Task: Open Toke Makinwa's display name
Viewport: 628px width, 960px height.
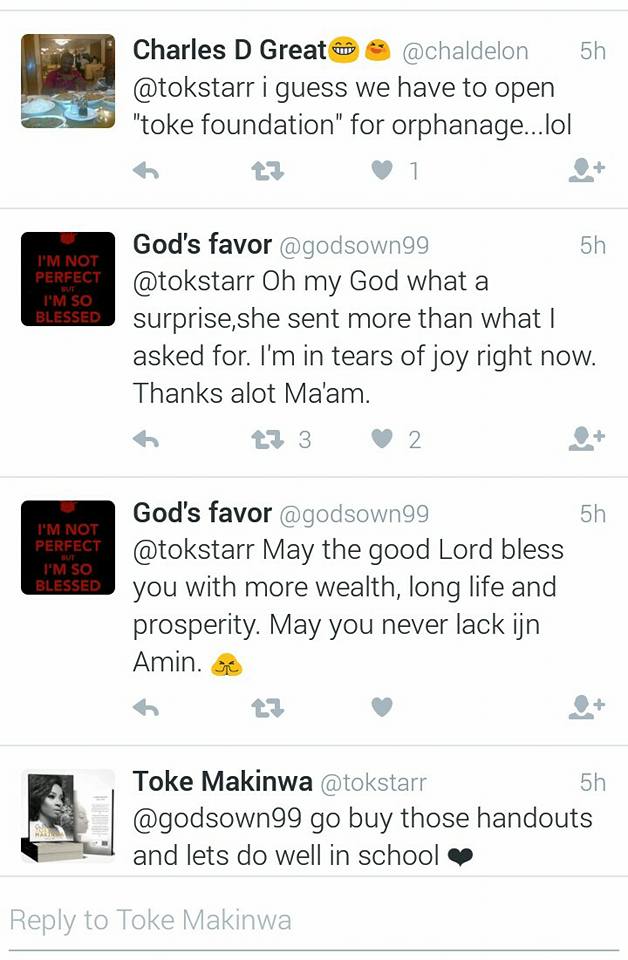Action: click(x=223, y=782)
